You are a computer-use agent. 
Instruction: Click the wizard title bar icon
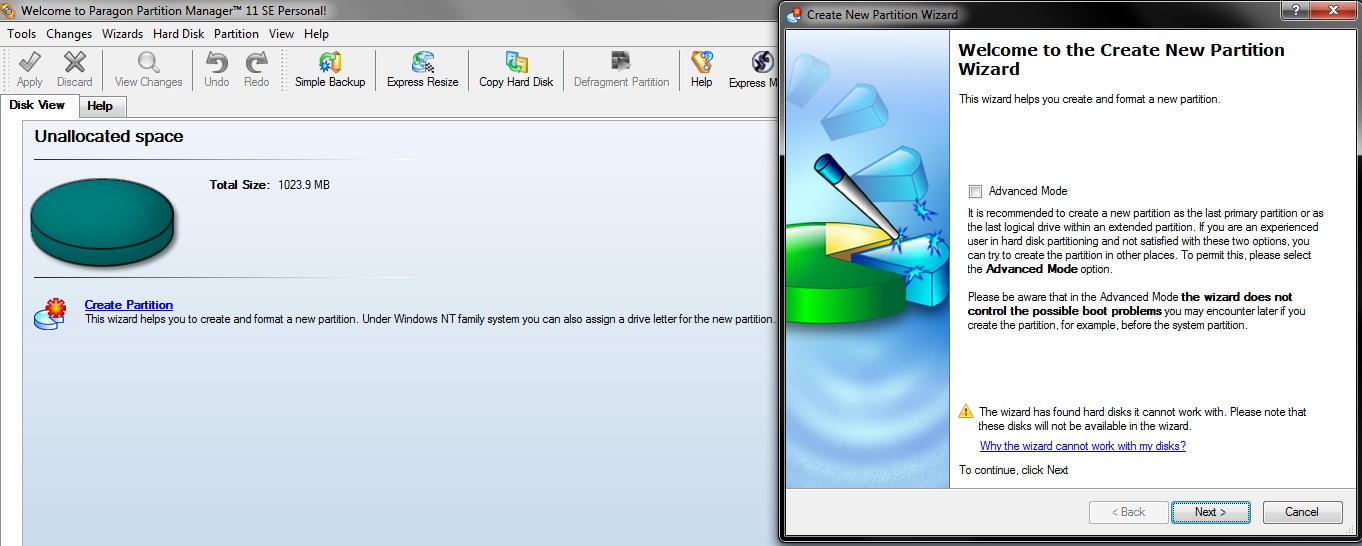click(x=794, y=14)
